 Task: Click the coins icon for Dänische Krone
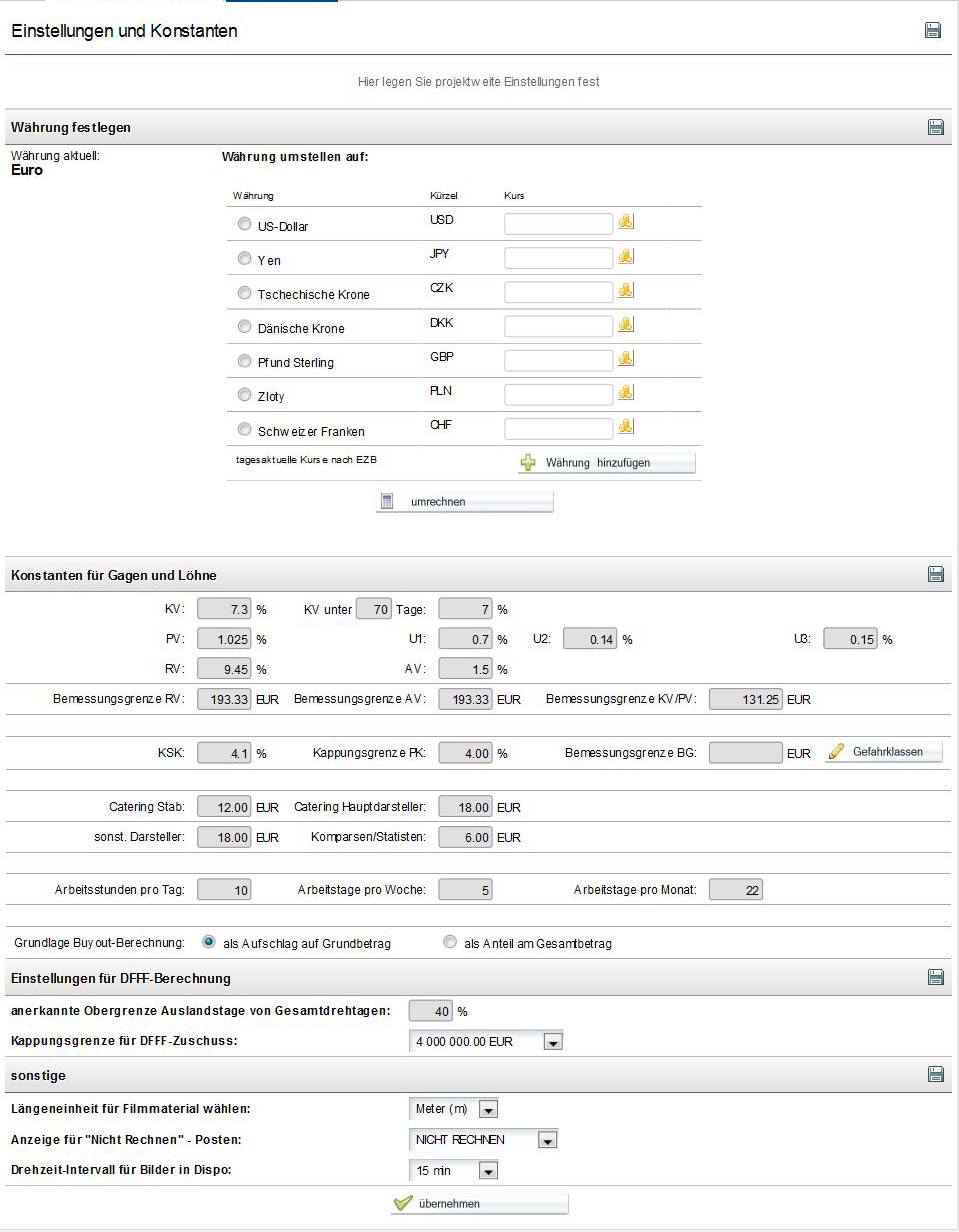coord(626,325)
